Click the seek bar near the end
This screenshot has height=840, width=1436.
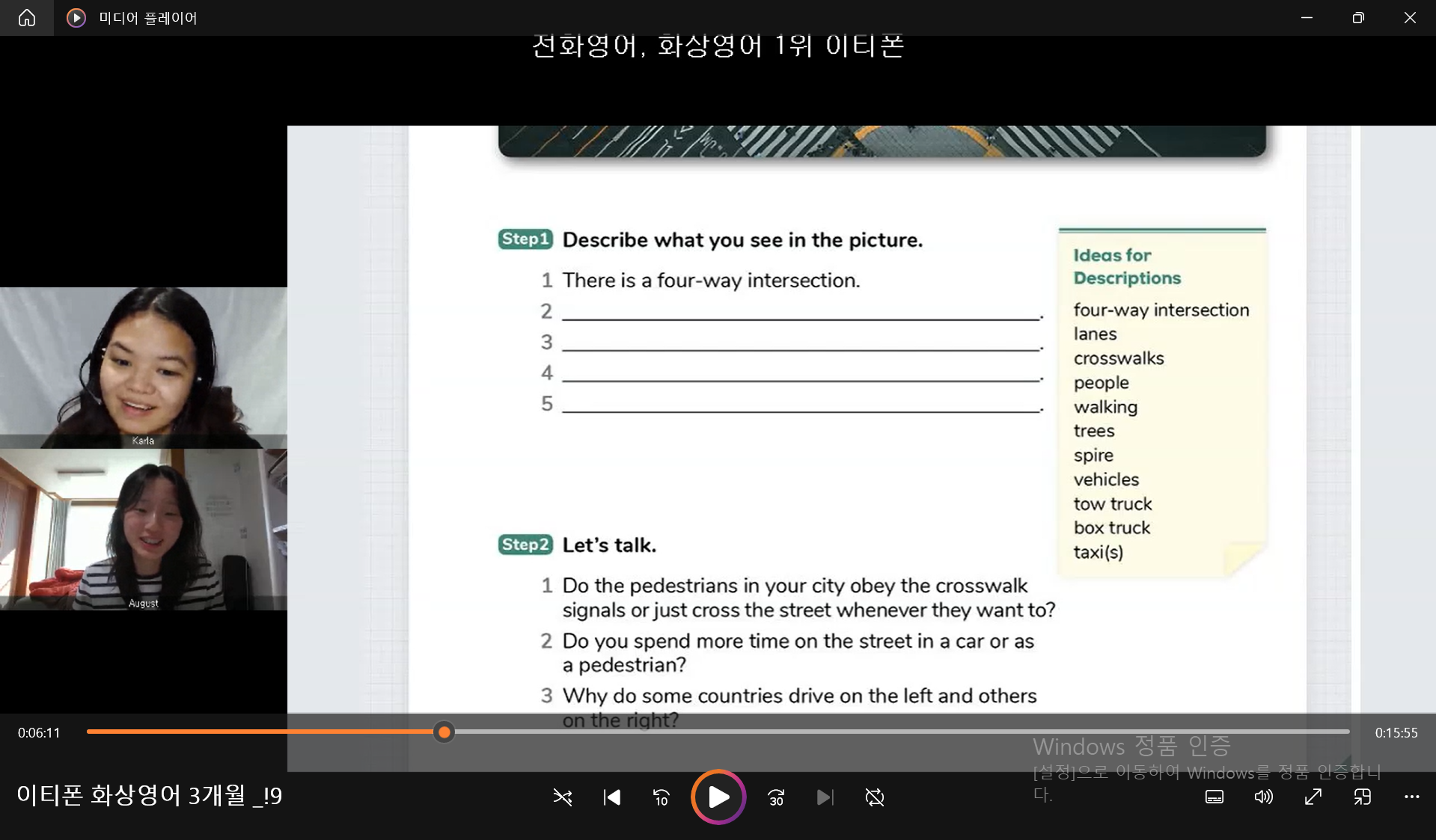point(1317,732)
